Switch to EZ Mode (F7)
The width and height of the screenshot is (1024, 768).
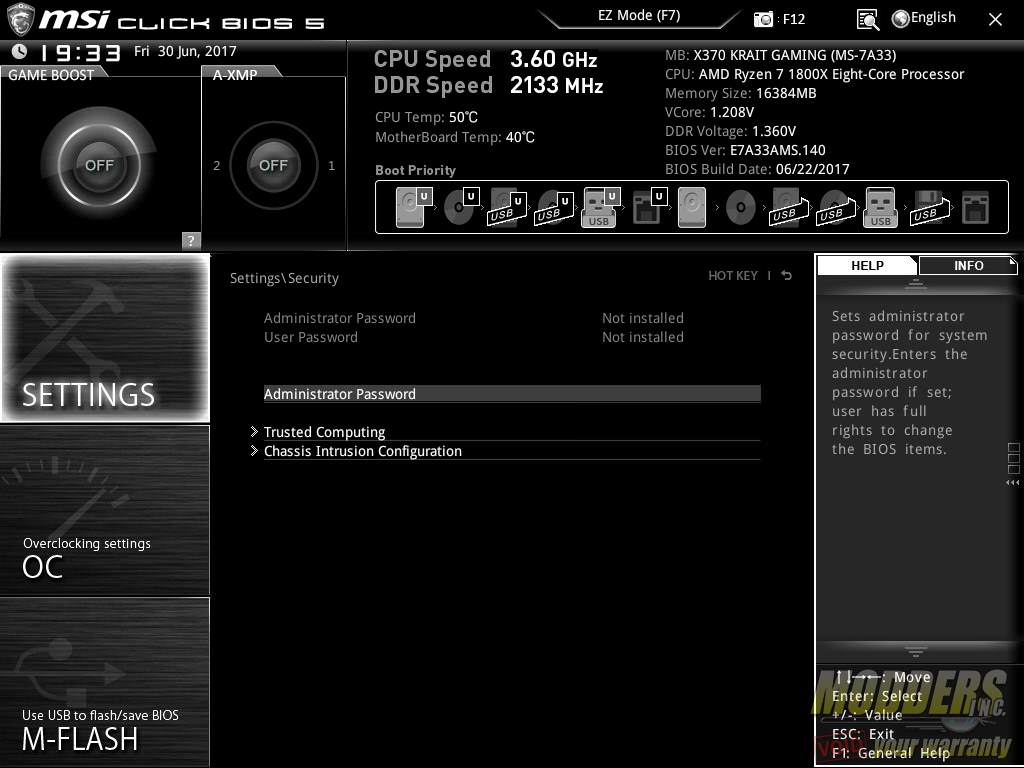[x=639, y=16]
